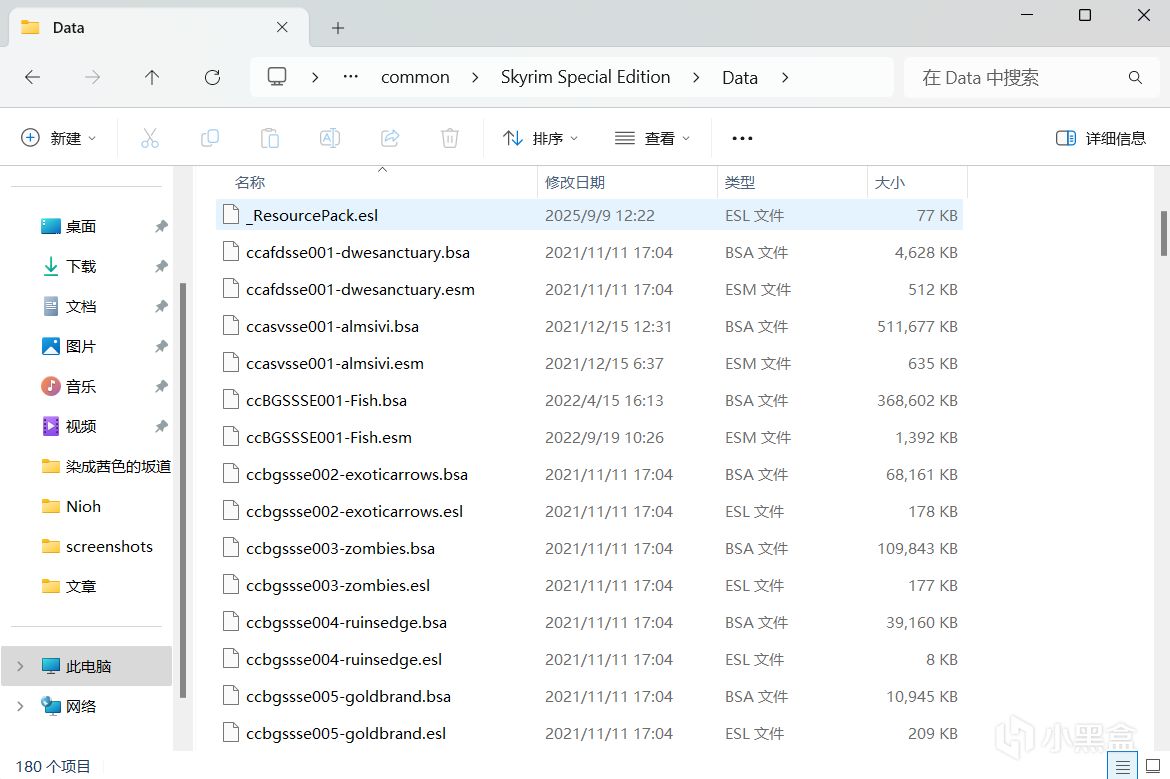Expand chevron after Skyrim Special Edition breadcrumb

[x=696, y=77]
